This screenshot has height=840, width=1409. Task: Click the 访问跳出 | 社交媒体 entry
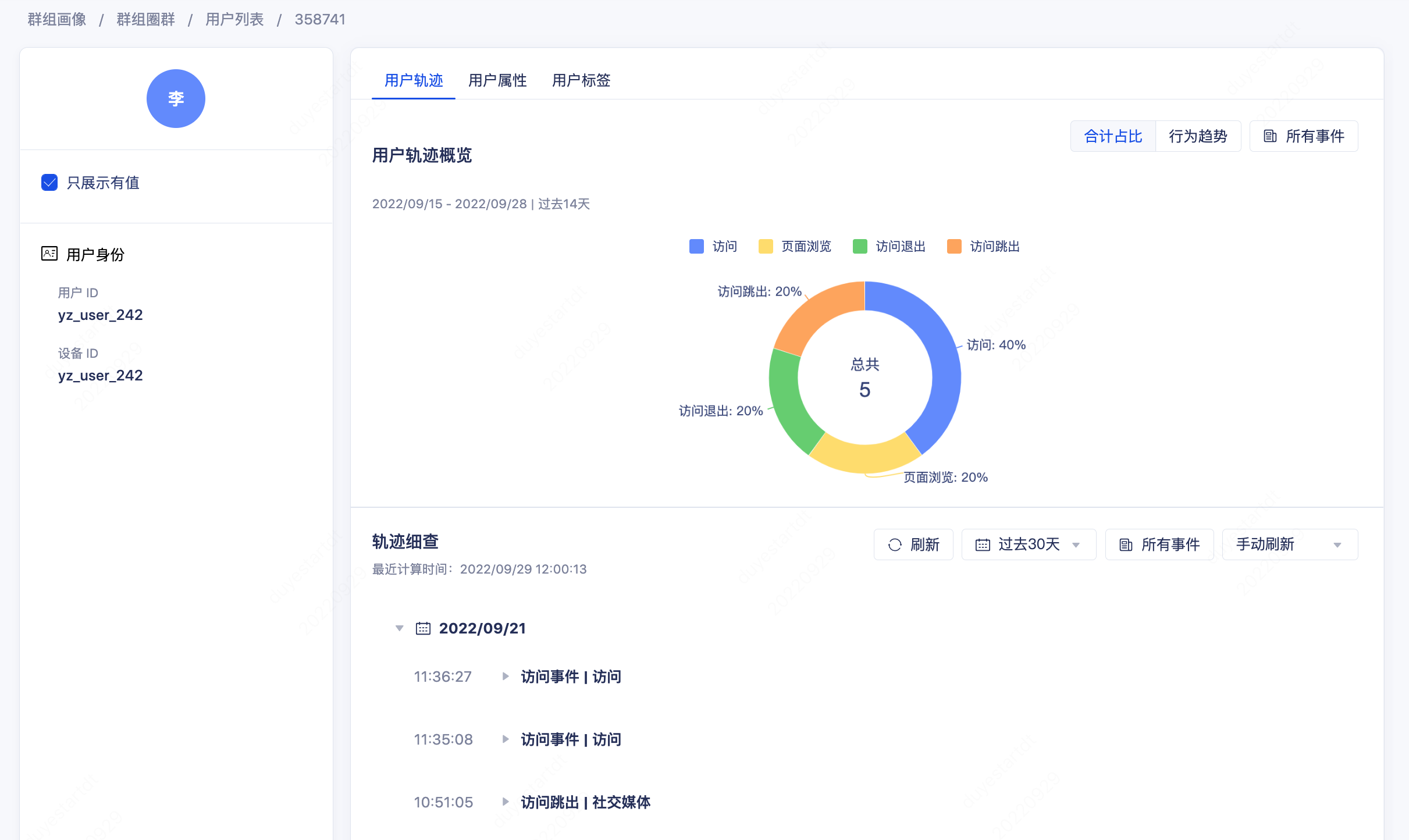pyautogui.click(x=585, y=802)
